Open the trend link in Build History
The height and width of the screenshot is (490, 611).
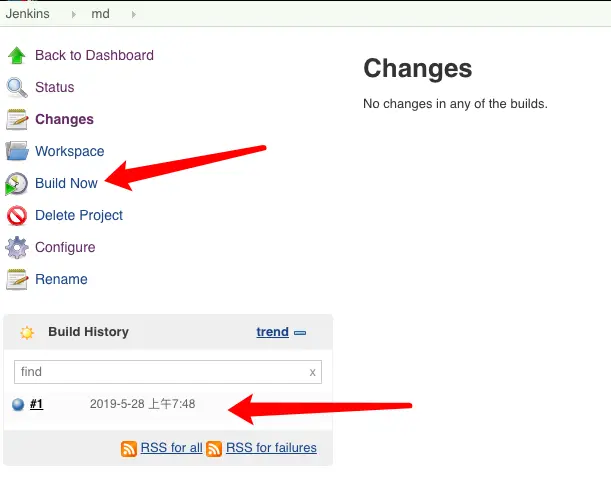(272, 332)
